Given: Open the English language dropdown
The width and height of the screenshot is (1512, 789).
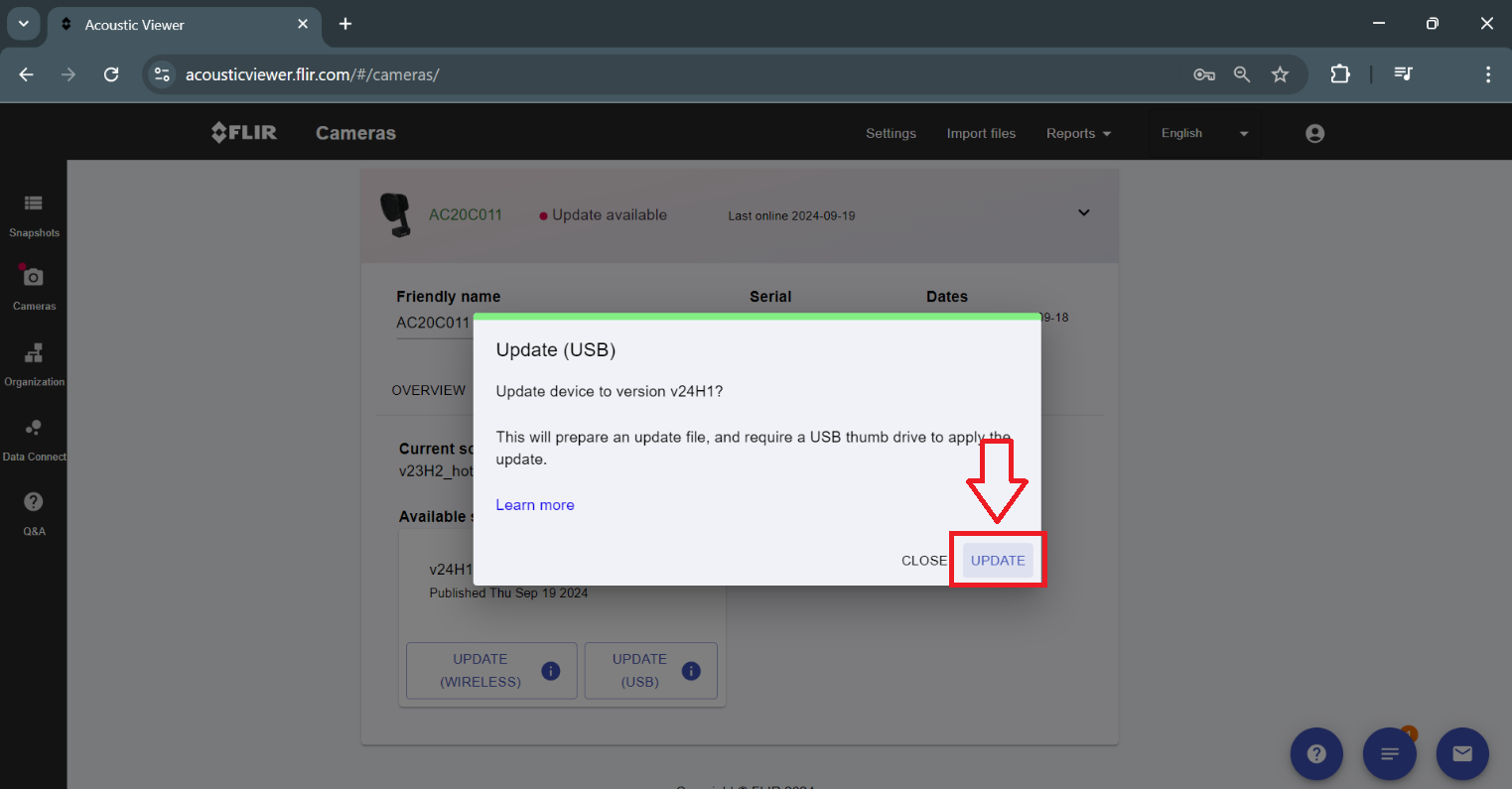Looking at the screenshot, I should click(1204, 134).
